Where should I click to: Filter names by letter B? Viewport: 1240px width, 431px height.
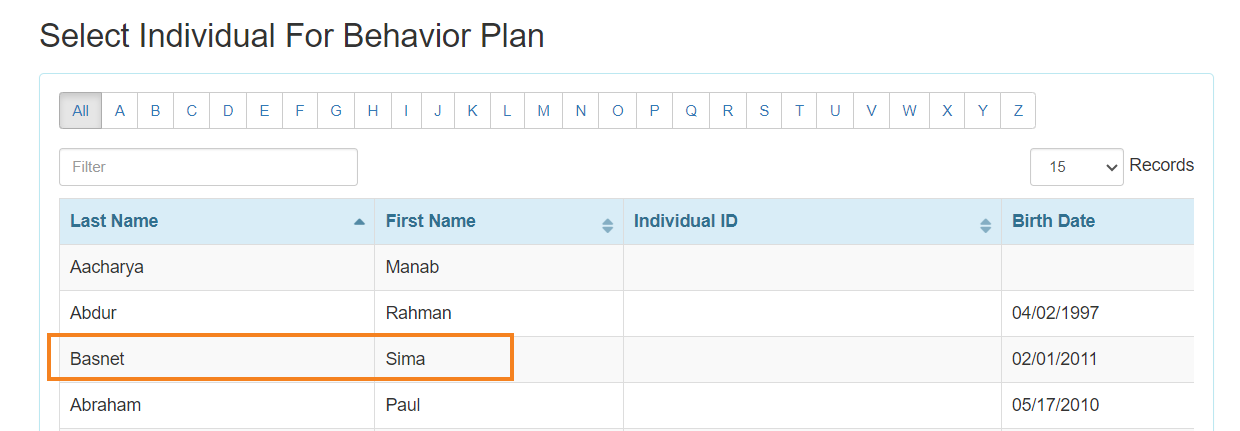[155, 111]
